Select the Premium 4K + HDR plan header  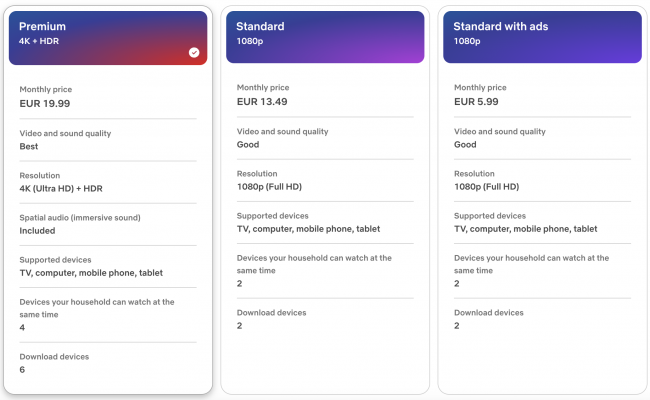[108, 38]
